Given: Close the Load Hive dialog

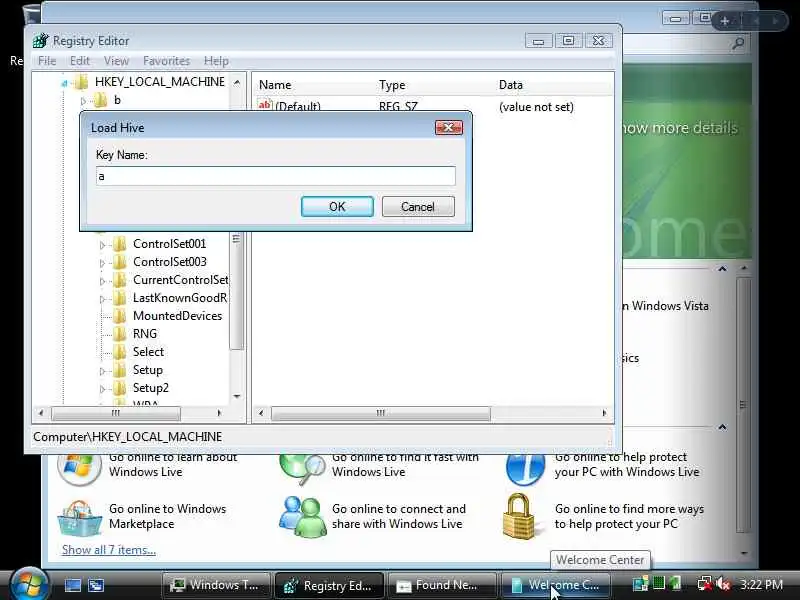Looking at the screenshot, I should [x=448, y=128].
